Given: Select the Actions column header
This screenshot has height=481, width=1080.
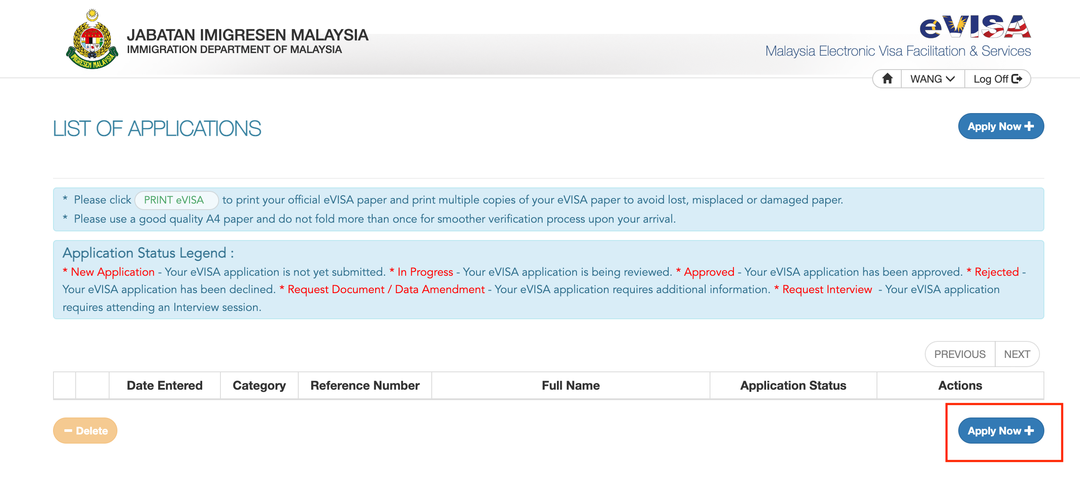Looking at the screenshot, I should pos(960,385).
